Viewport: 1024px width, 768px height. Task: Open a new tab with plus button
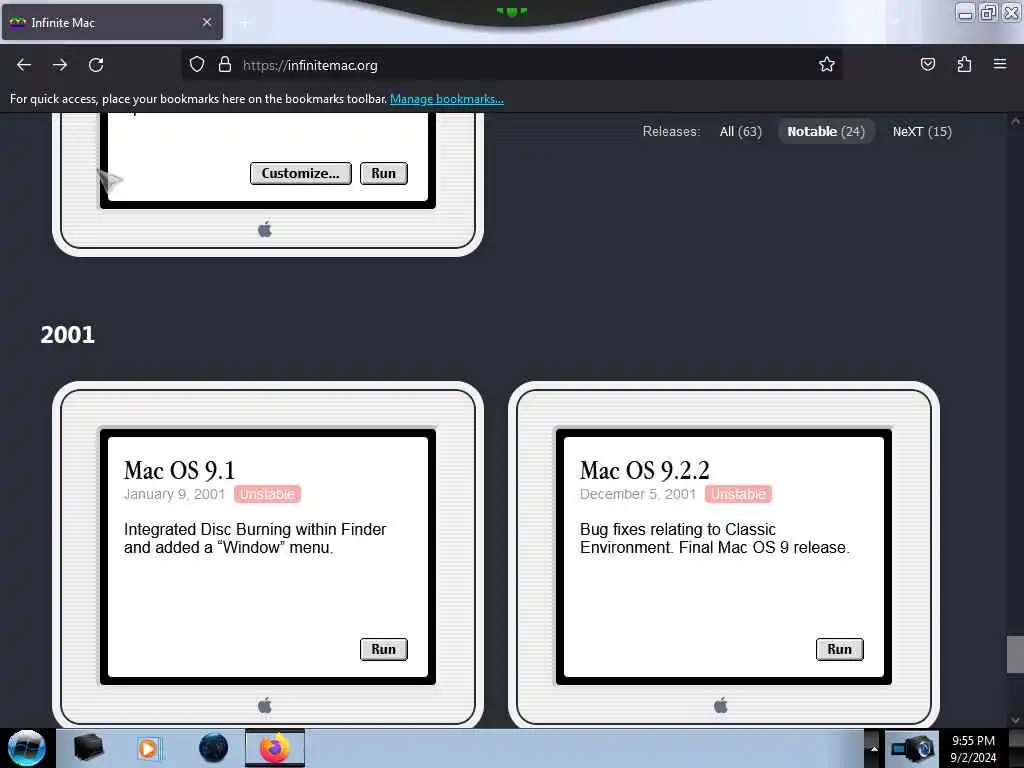pos(245,23)
